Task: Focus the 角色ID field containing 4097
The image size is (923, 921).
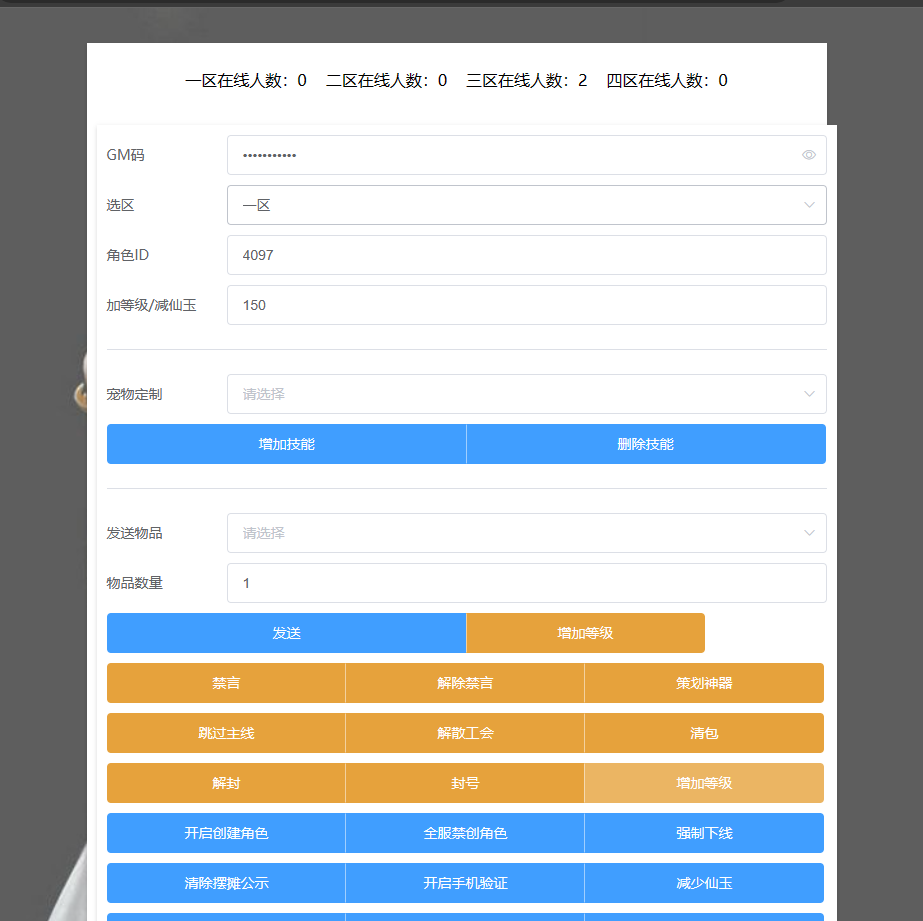Action: pos(526,255)
